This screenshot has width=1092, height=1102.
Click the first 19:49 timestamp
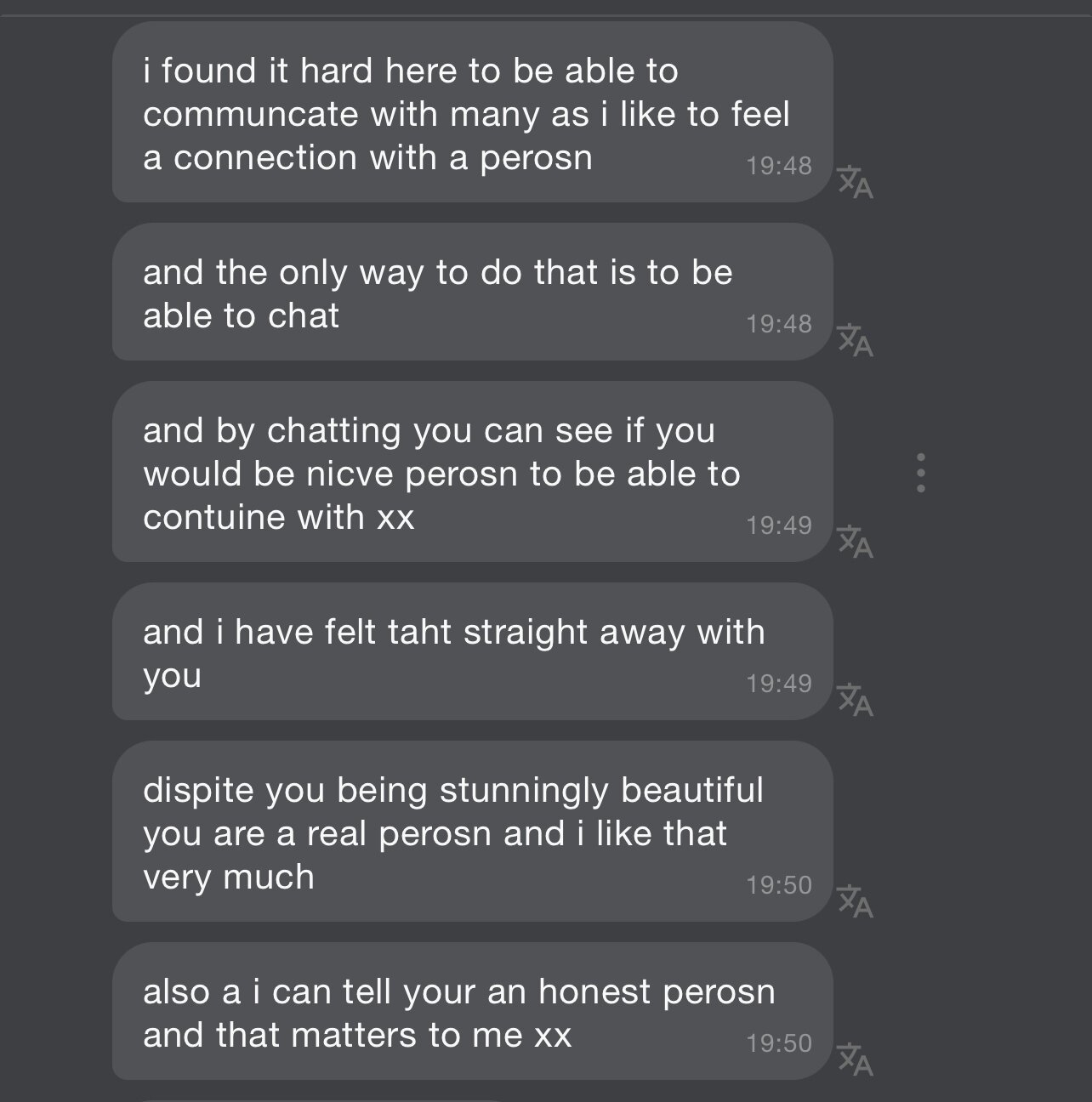click(x=778, y=525)
